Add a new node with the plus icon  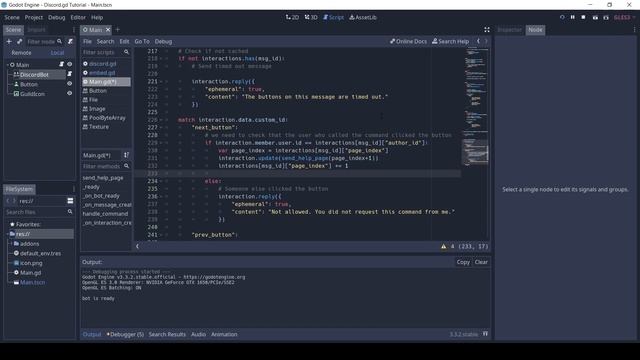tap(9, 41)
